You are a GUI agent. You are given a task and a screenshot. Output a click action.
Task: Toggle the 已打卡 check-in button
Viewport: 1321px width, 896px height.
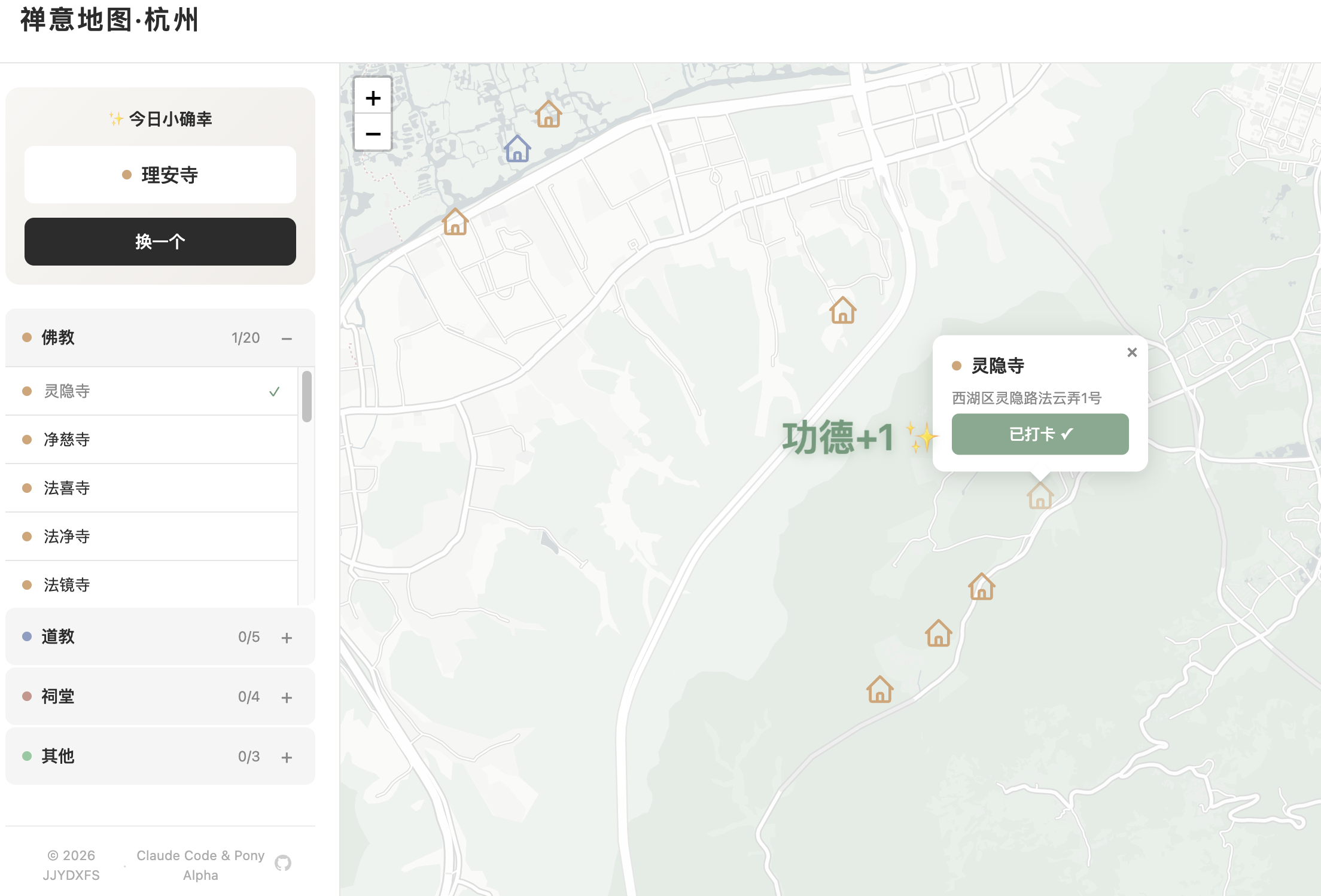1040,434
